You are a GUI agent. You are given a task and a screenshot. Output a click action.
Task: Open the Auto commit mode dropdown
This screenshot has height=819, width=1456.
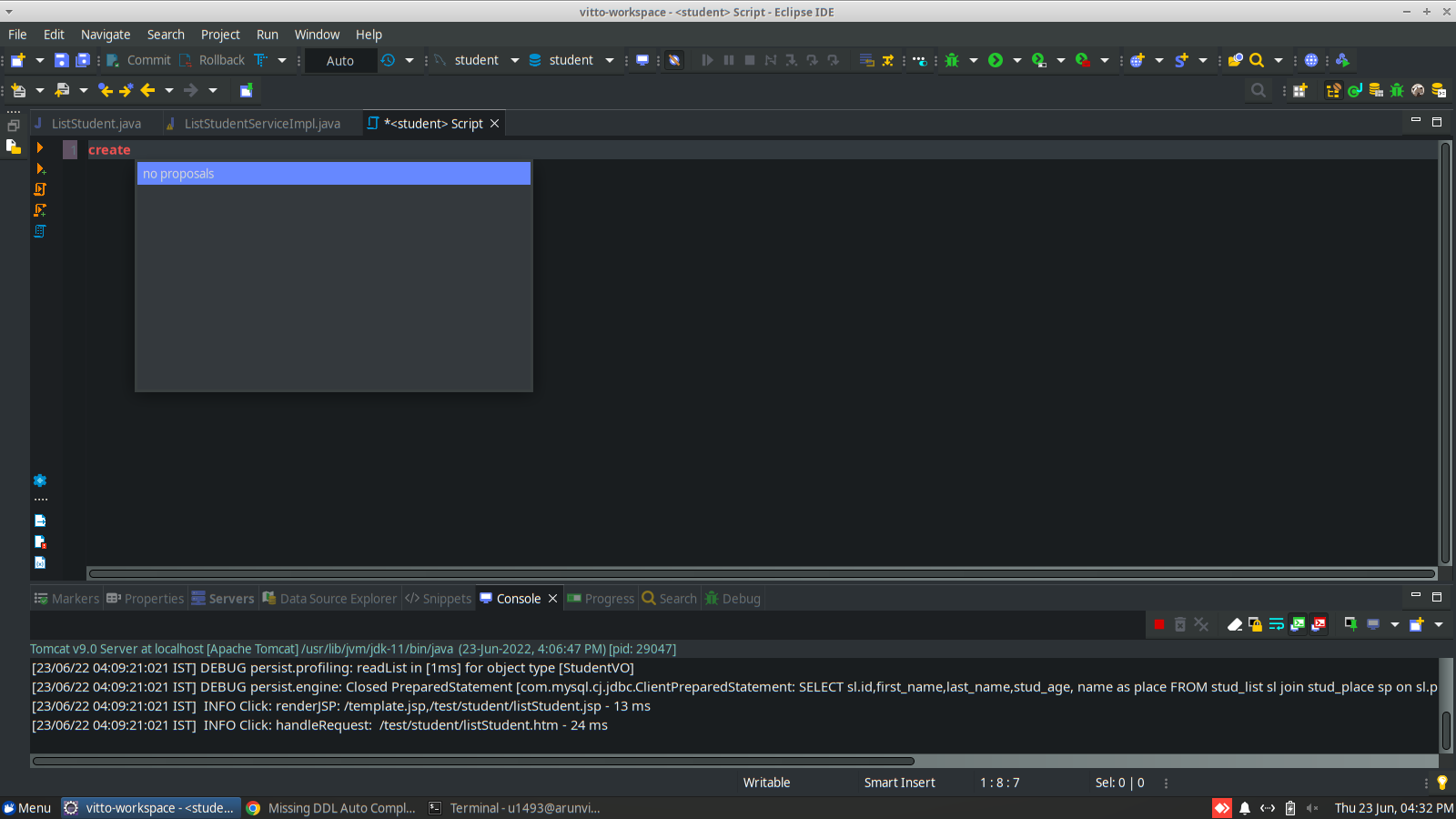click(409, 60)
